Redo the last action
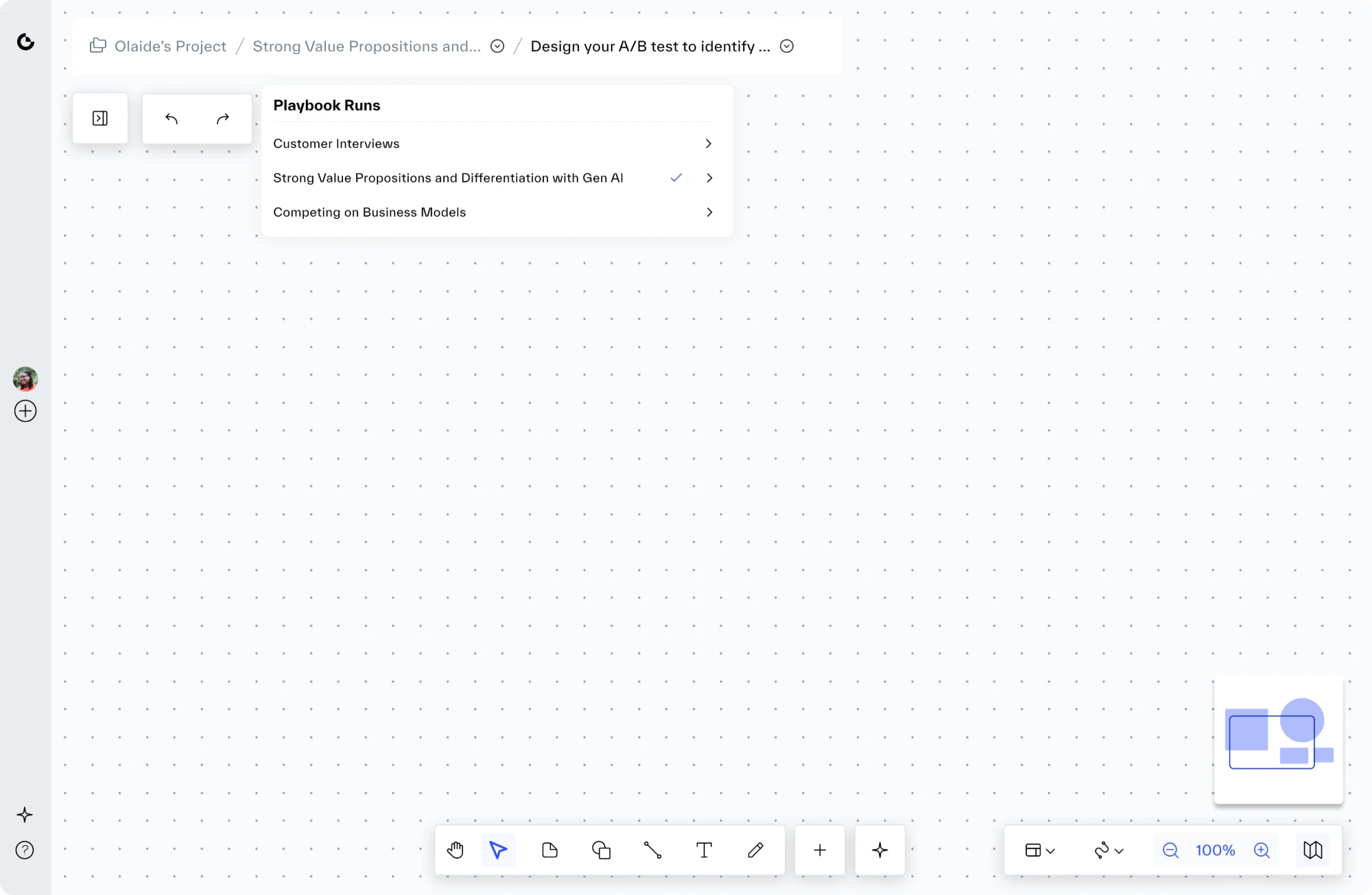 click(x=223, y=119)
